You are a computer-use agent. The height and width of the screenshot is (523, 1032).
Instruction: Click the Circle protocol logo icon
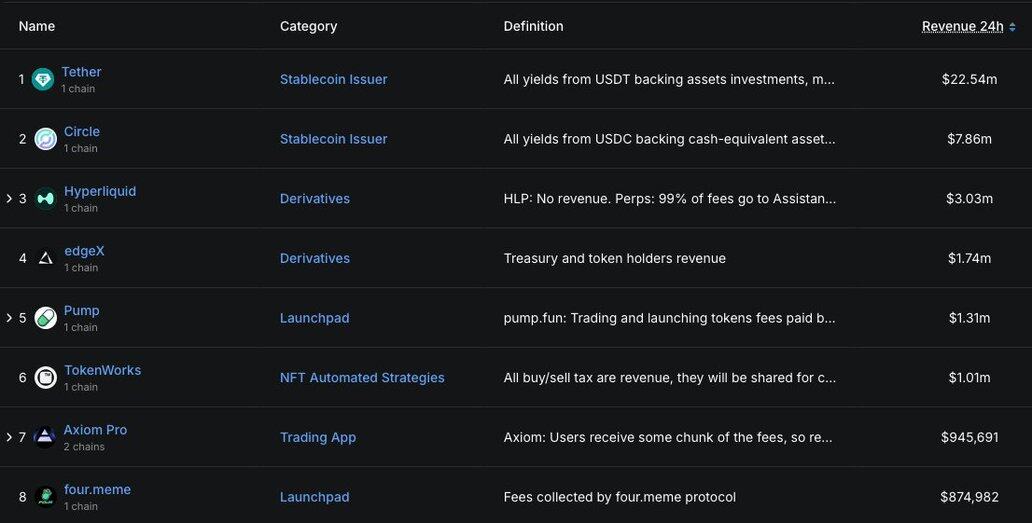click(x=45, y=139)
